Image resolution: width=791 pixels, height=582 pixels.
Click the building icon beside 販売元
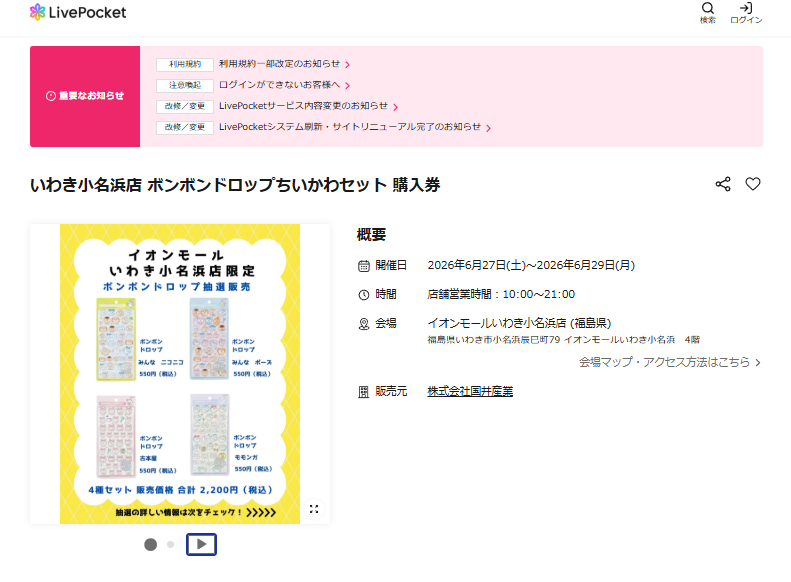(364, 392)
